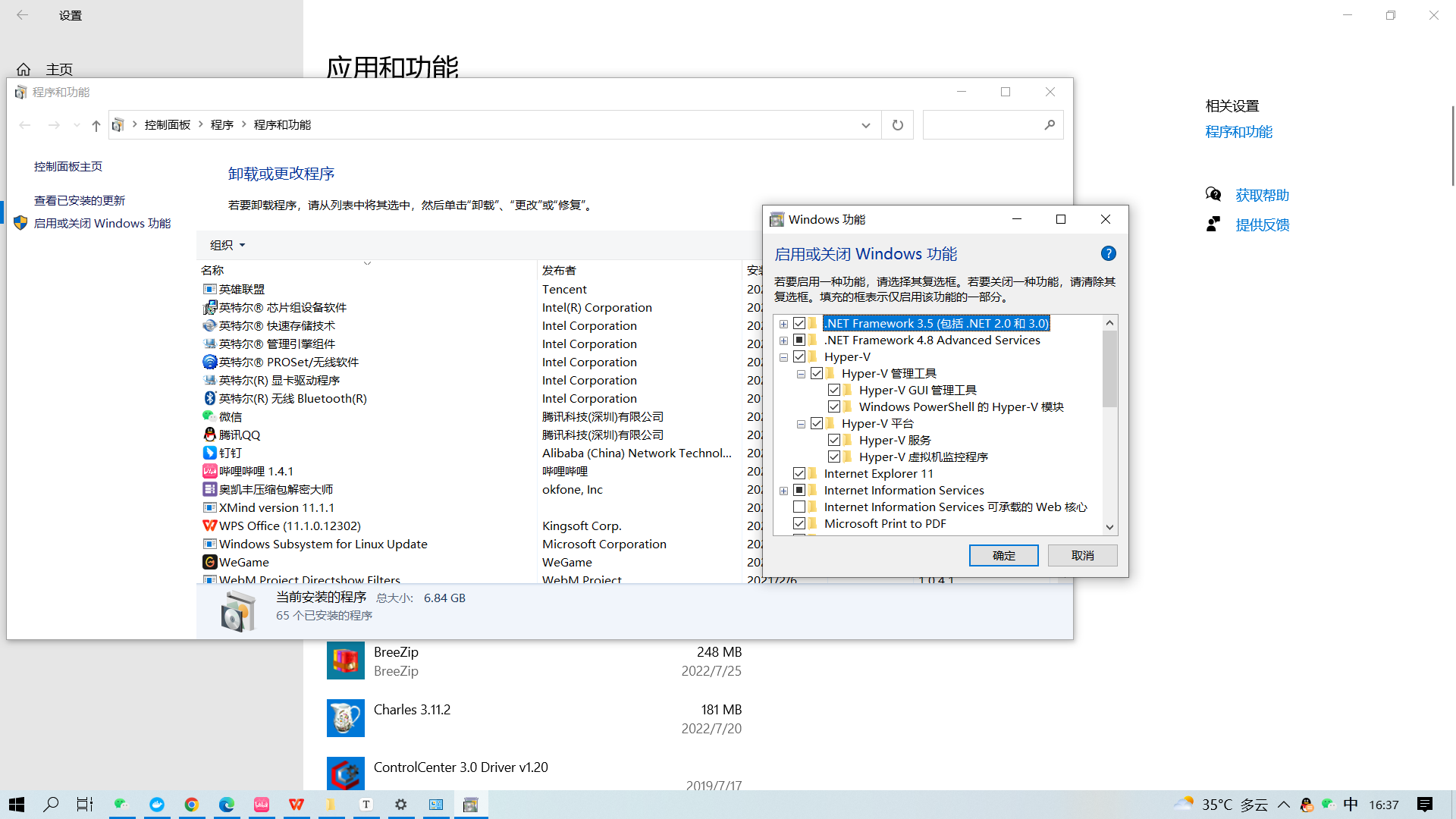Click the refresh button in address bar
The width and height of the screenshot is (1456, 819).
897,125
